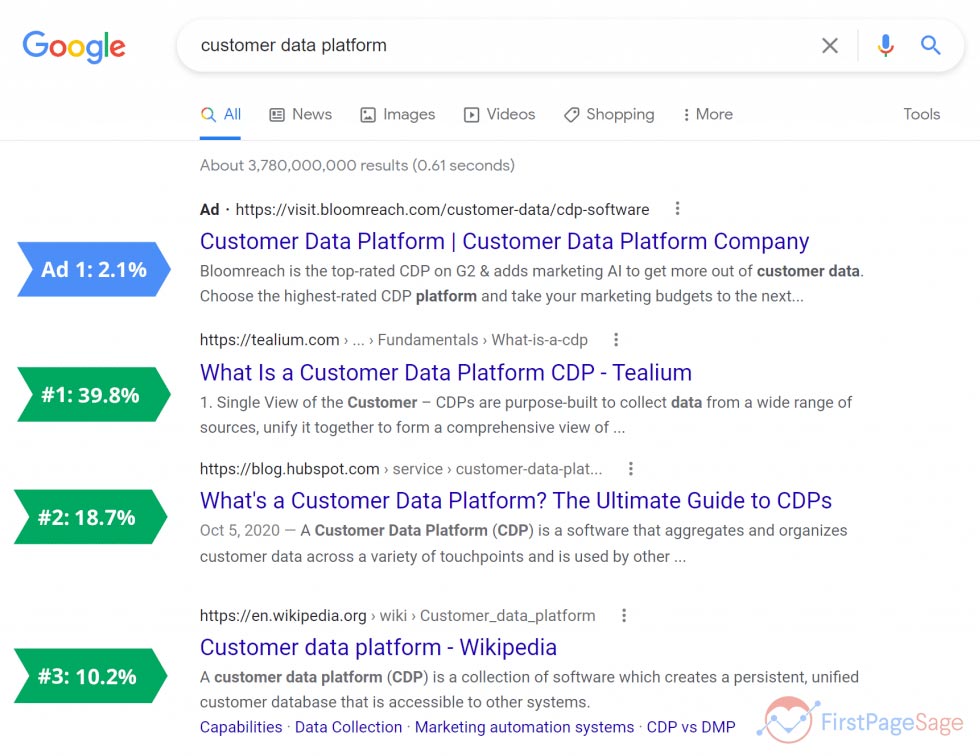Open HubSpot Ultimate Guide to CDPs result

(516, 500)
